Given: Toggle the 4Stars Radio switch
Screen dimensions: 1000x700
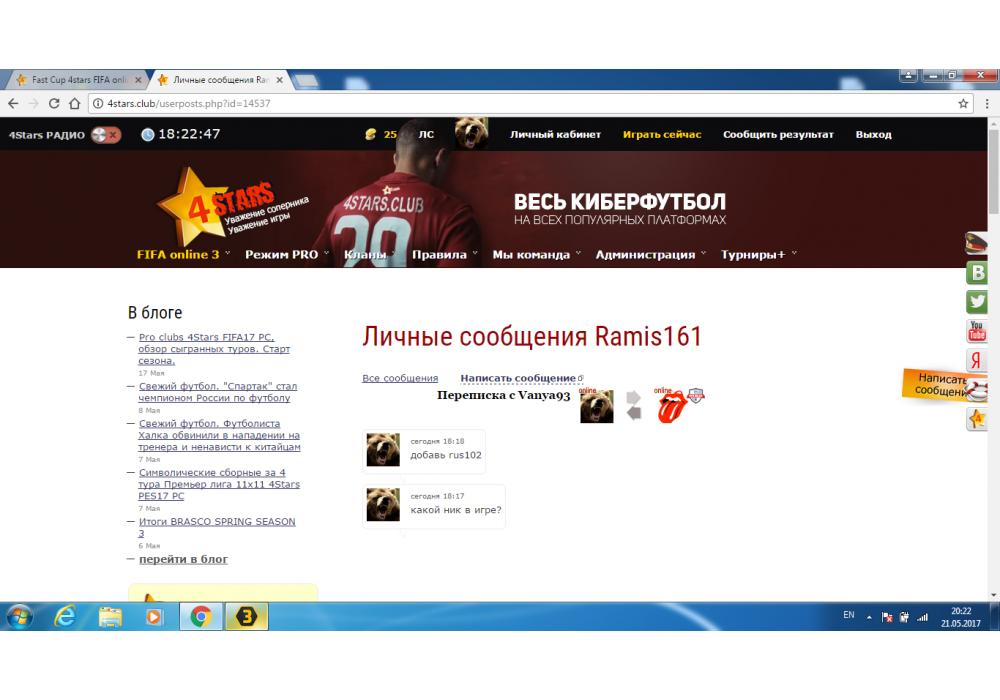Looking at the screenshot, I should pos(106,135).
